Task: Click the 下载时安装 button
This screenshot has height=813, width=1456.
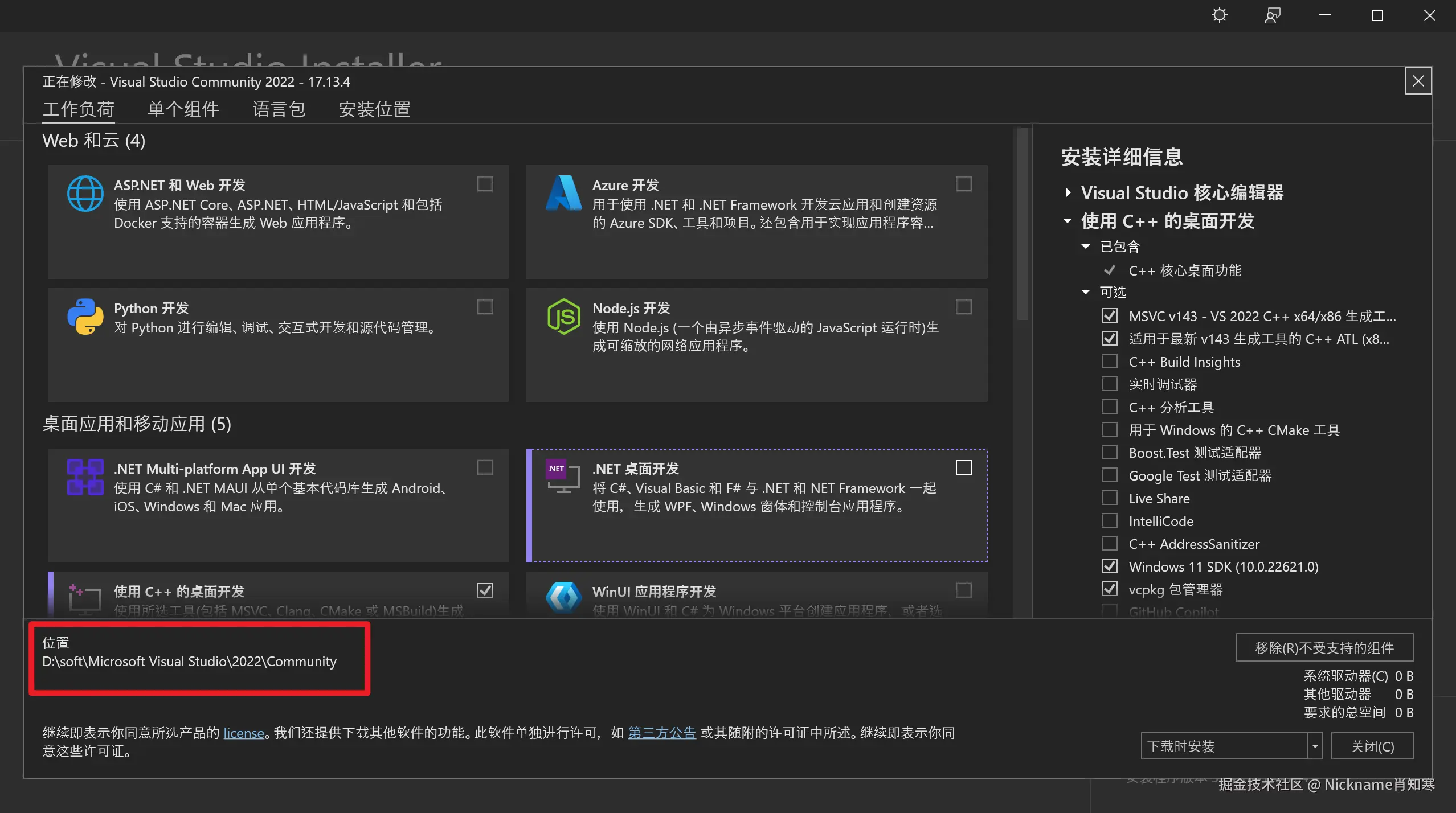Action: 1224,746
